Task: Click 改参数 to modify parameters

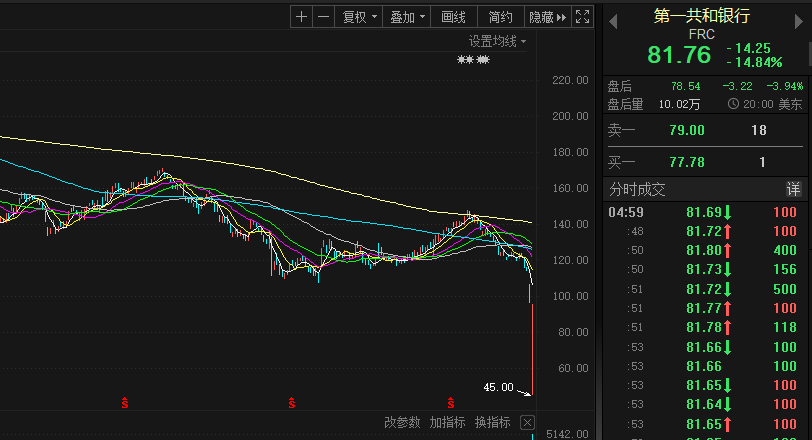Action: (403, 422)
